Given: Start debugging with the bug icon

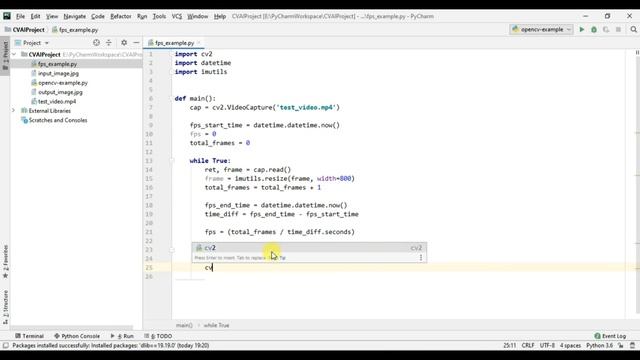Looking at the screenshot, I should coord(594,29).
